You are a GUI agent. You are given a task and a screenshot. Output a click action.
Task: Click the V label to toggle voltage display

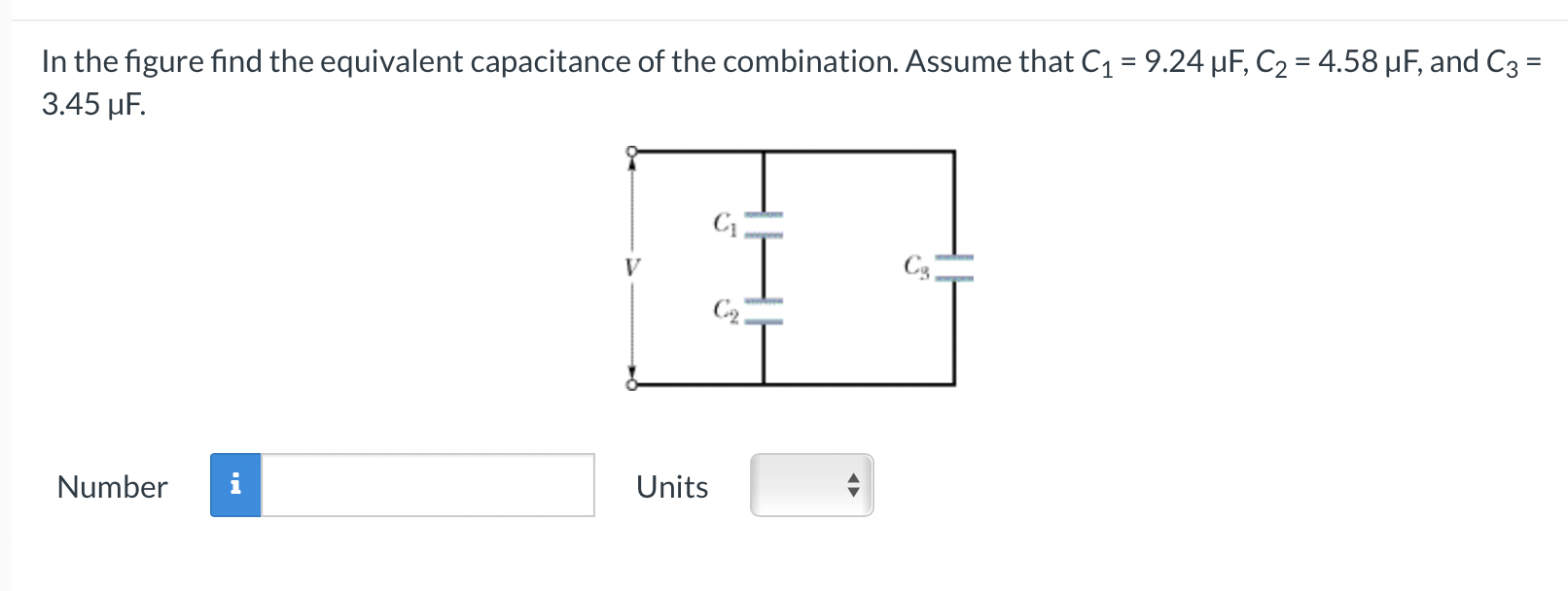[632, 267]
